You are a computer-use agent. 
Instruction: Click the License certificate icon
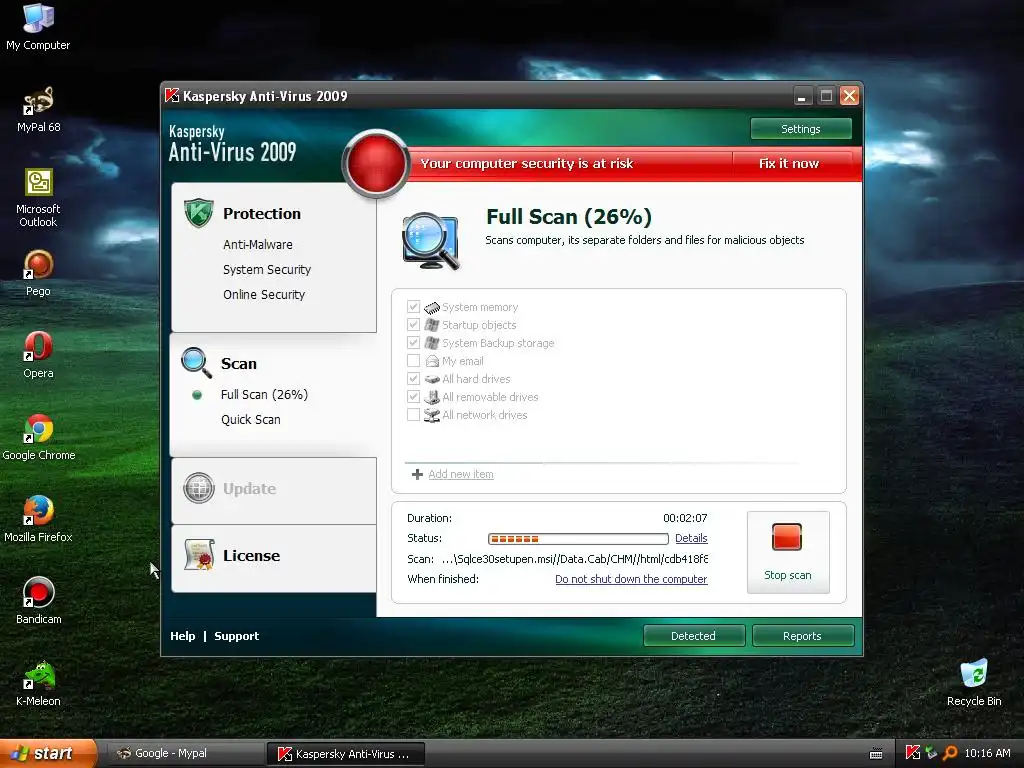[199, 555]
